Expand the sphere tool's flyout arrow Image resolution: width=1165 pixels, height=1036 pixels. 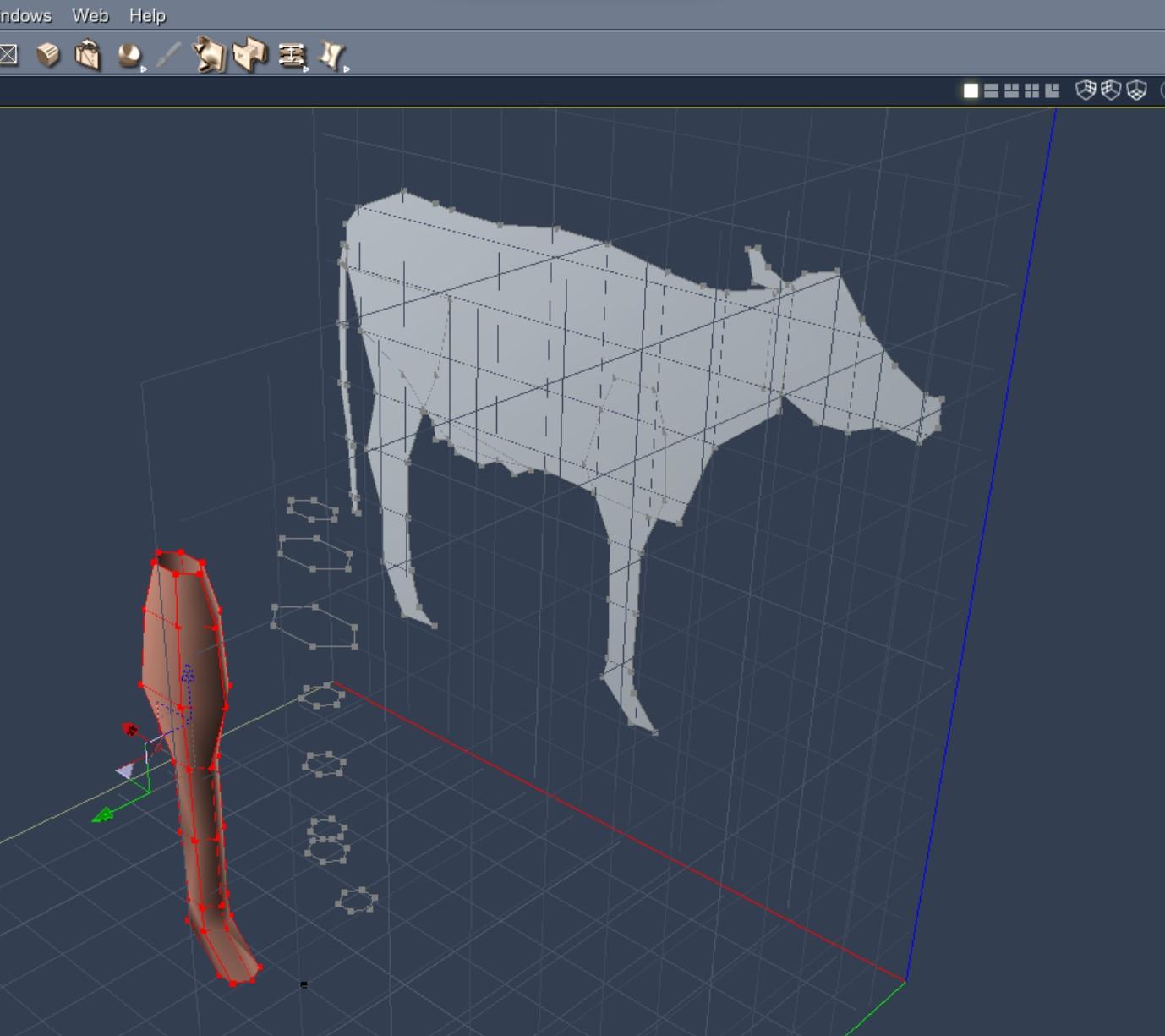144,69
